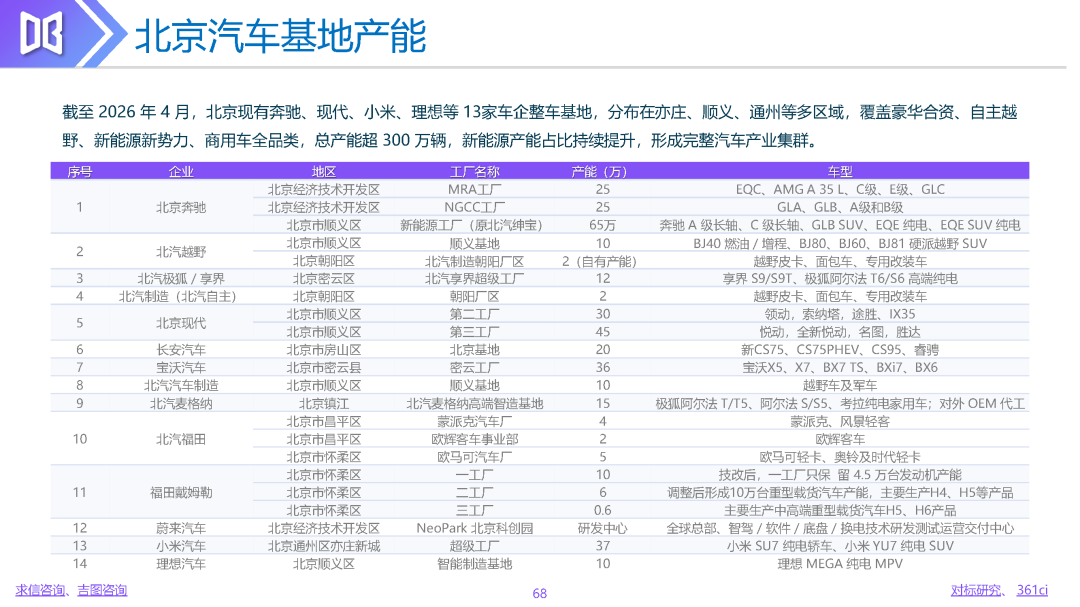Click 宝沃X5、X7、BX7 TS models cell
The width and height of the screenshot is (1080, 607).
point(840,368)
